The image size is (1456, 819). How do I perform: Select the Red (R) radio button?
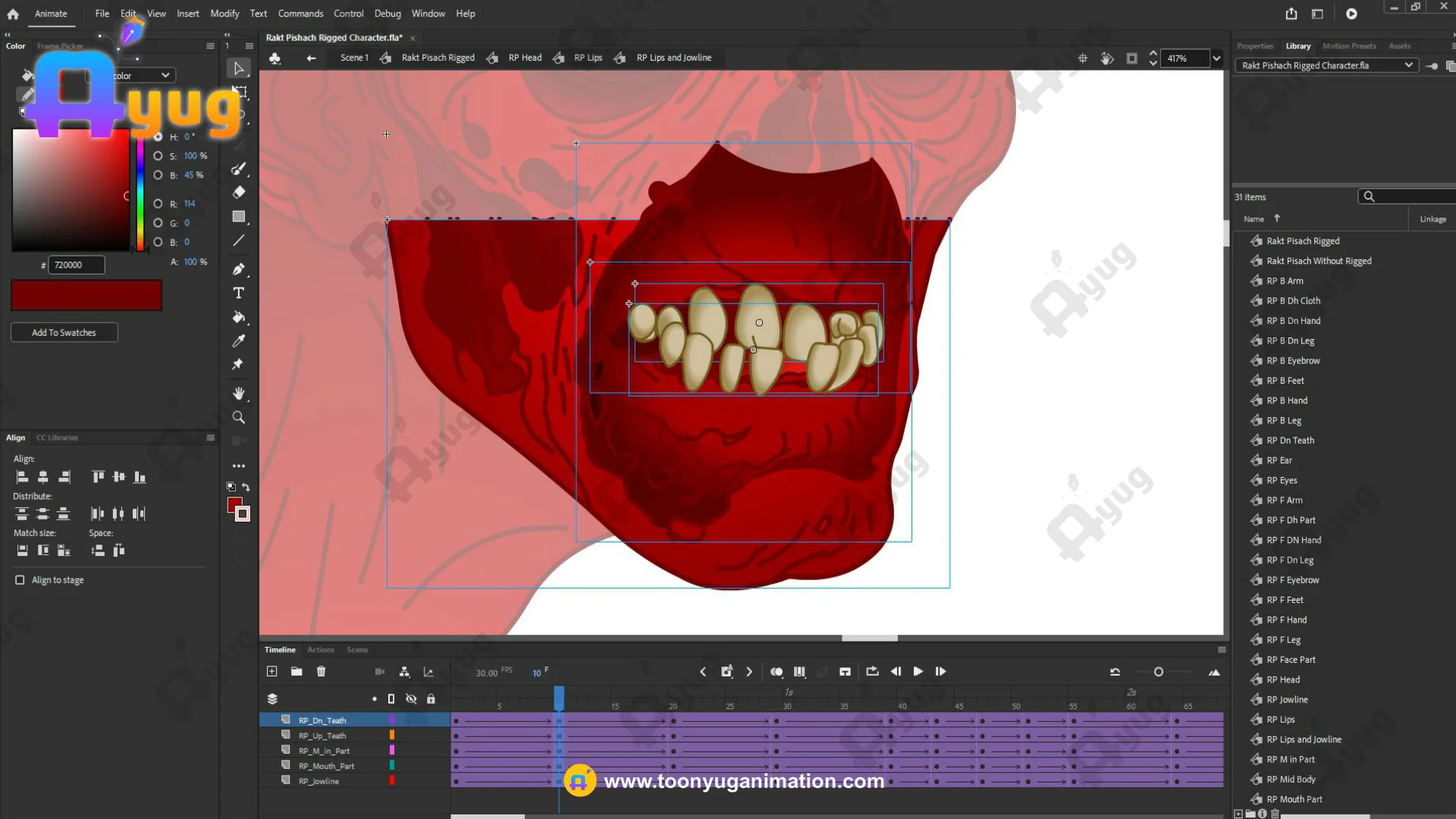coord(158,204)
